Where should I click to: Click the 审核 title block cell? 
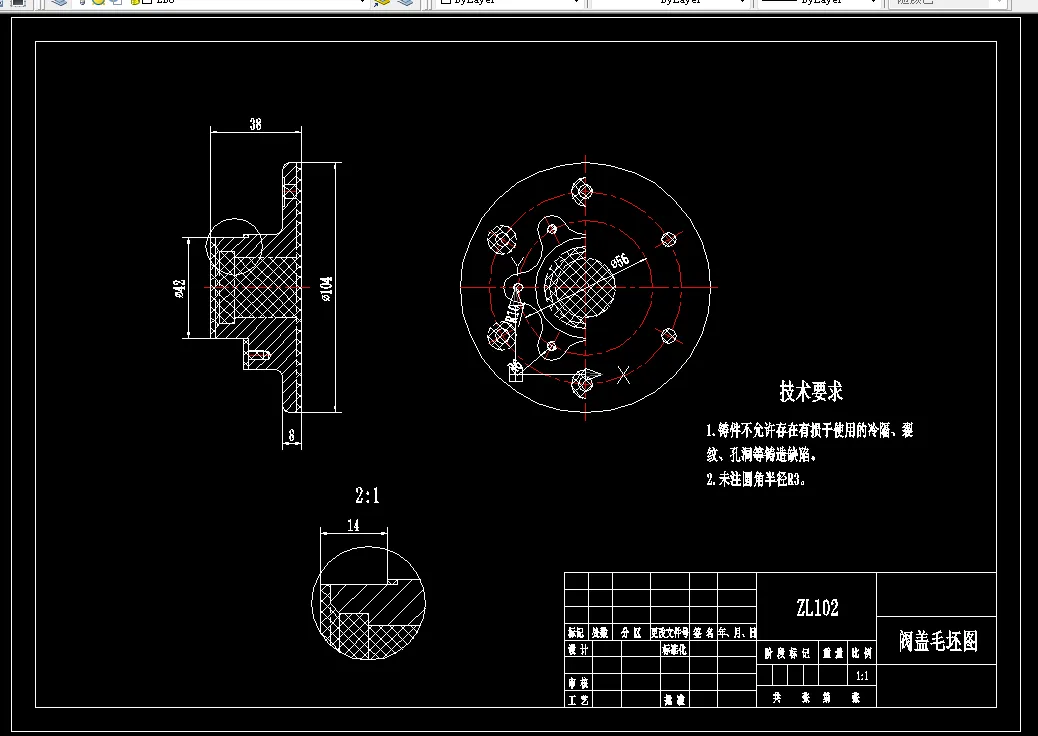pos(577,682)
